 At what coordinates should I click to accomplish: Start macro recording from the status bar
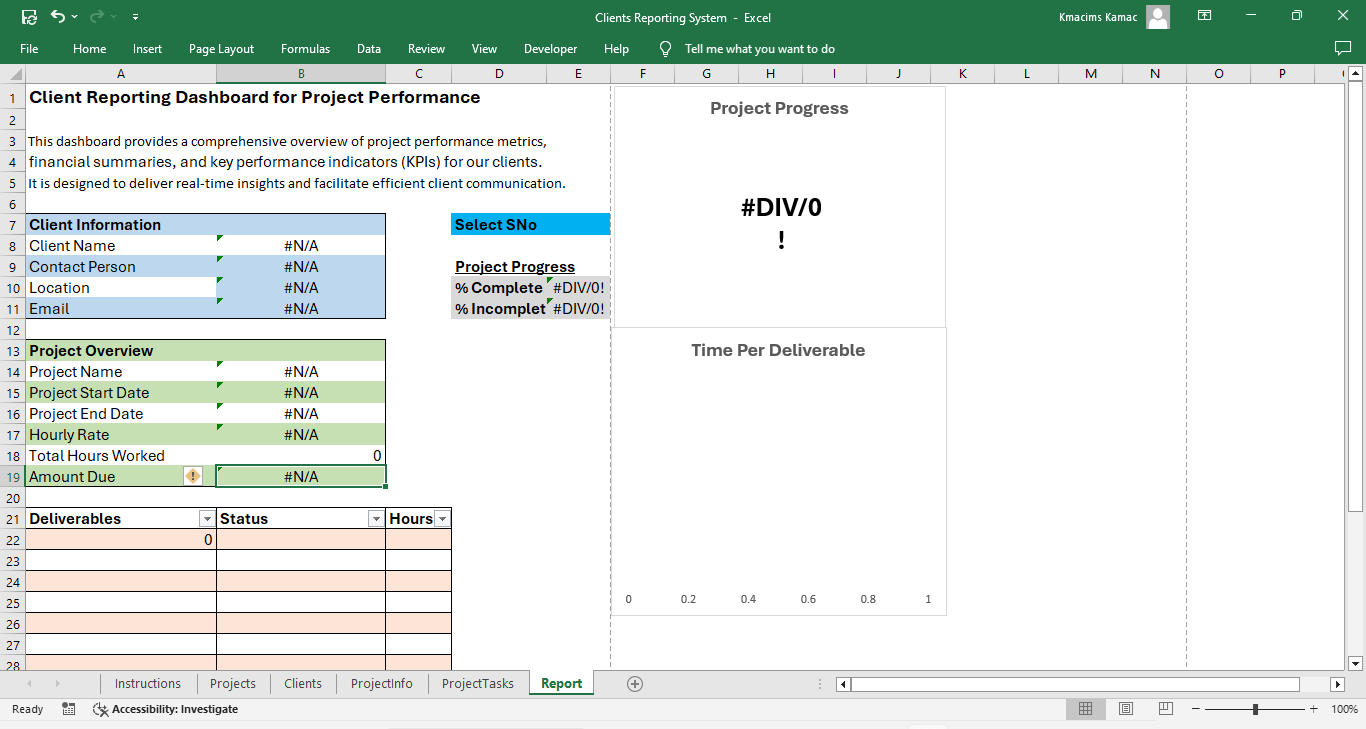click(67, 709)
